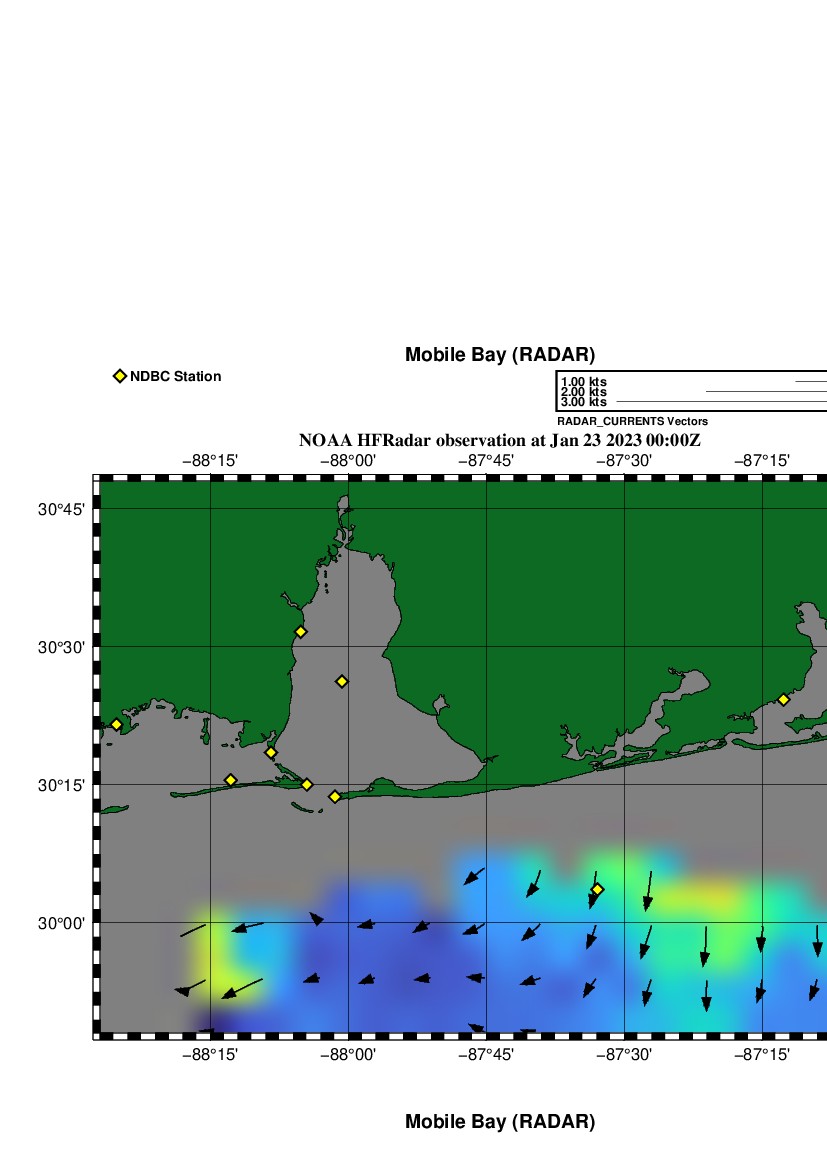This screenshot has height=1170, width=827.
Task: Click the westernmost station diamond near the left map edge
Action: [x=116, y=724]
